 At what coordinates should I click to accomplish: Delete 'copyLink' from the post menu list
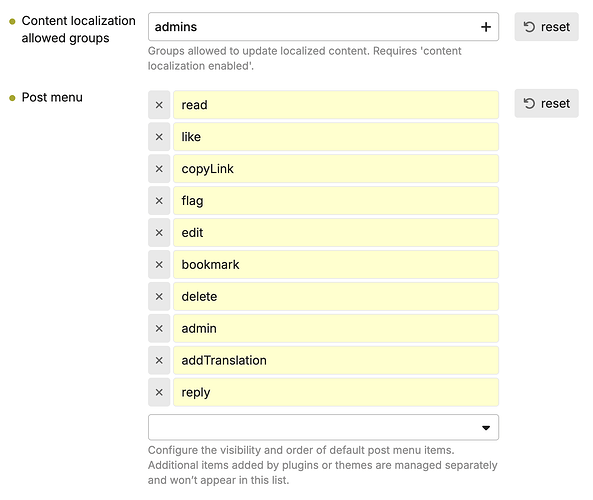click(x=159, y=169)
